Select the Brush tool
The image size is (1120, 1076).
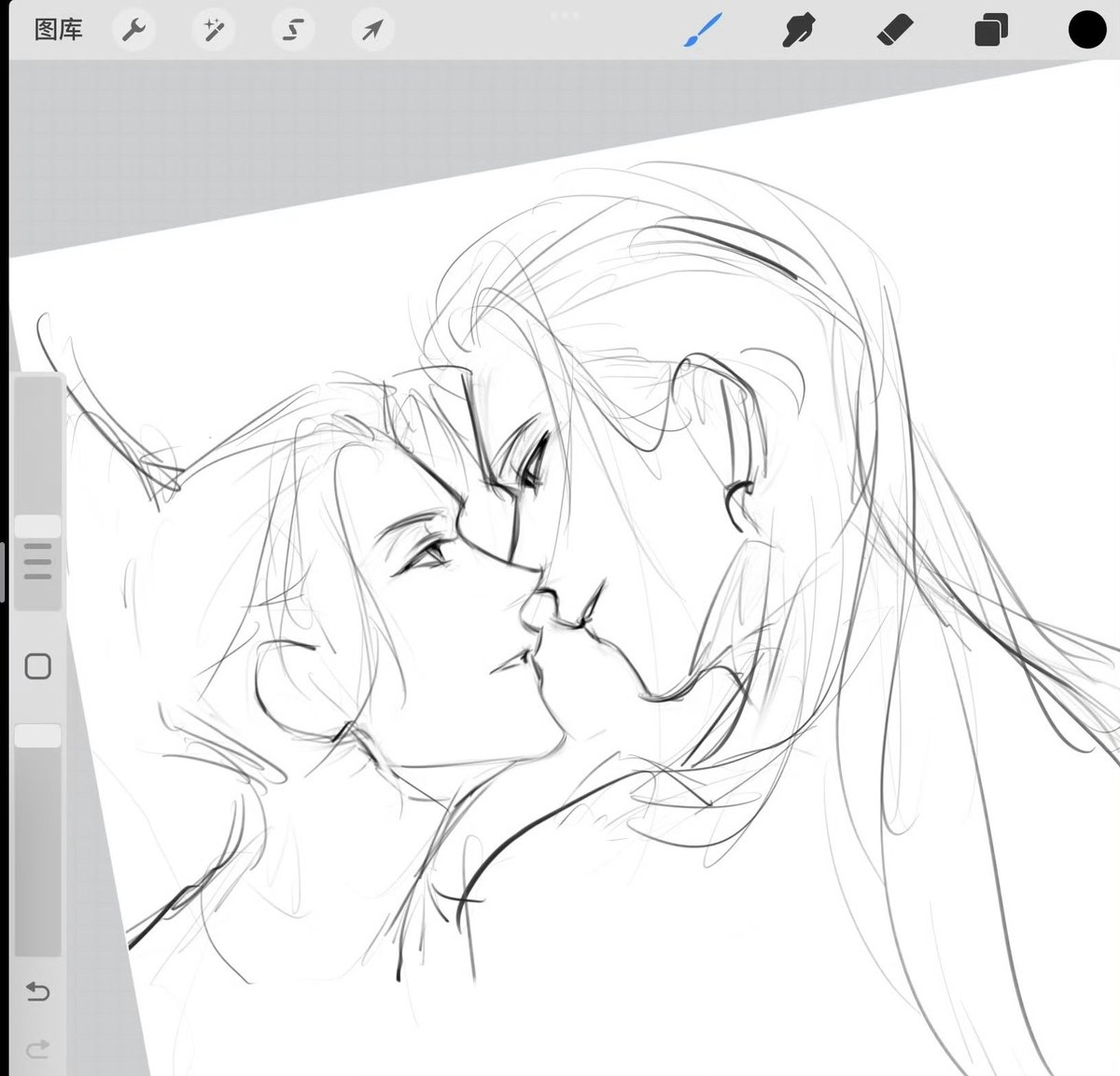click(703, 30)
